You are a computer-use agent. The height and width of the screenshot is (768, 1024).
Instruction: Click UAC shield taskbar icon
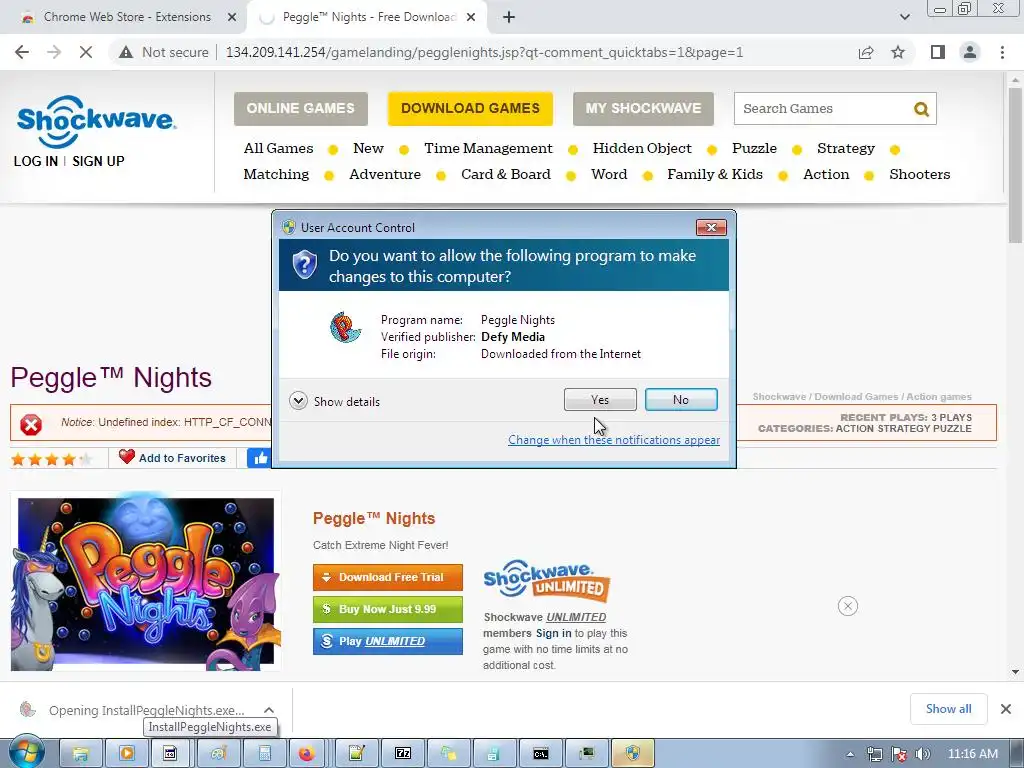click(x=632, y=754)
